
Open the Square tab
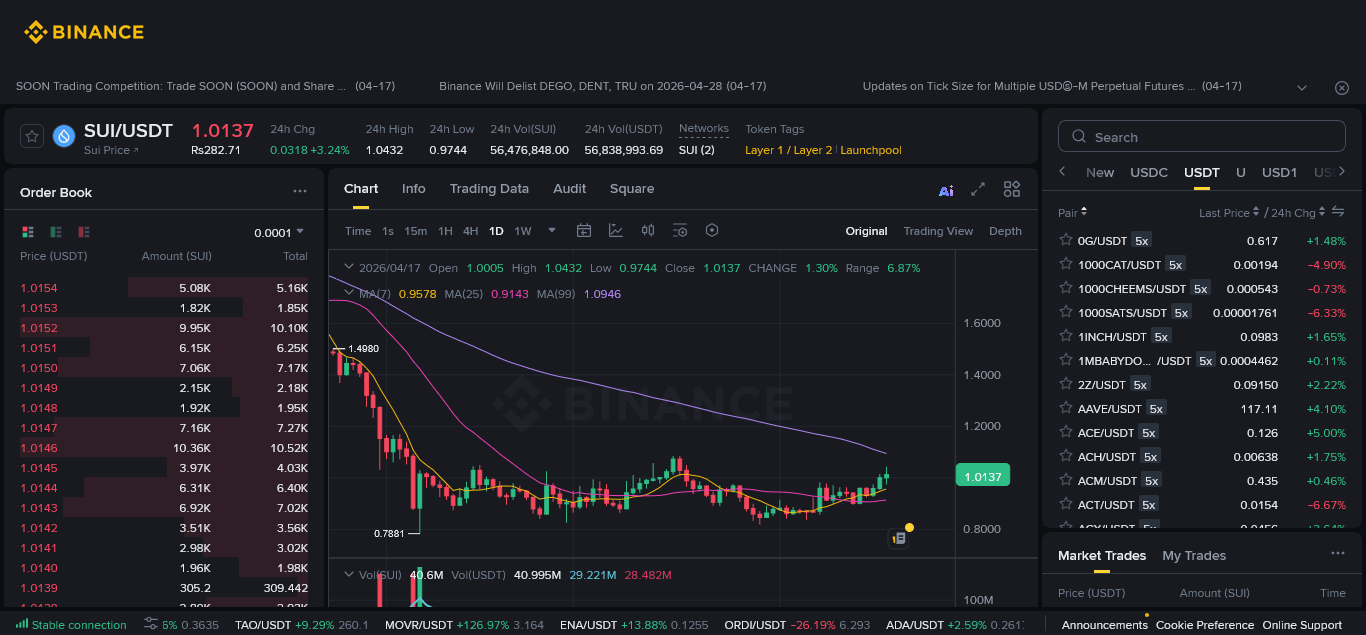pyautogui.click(x=632, y=189)
